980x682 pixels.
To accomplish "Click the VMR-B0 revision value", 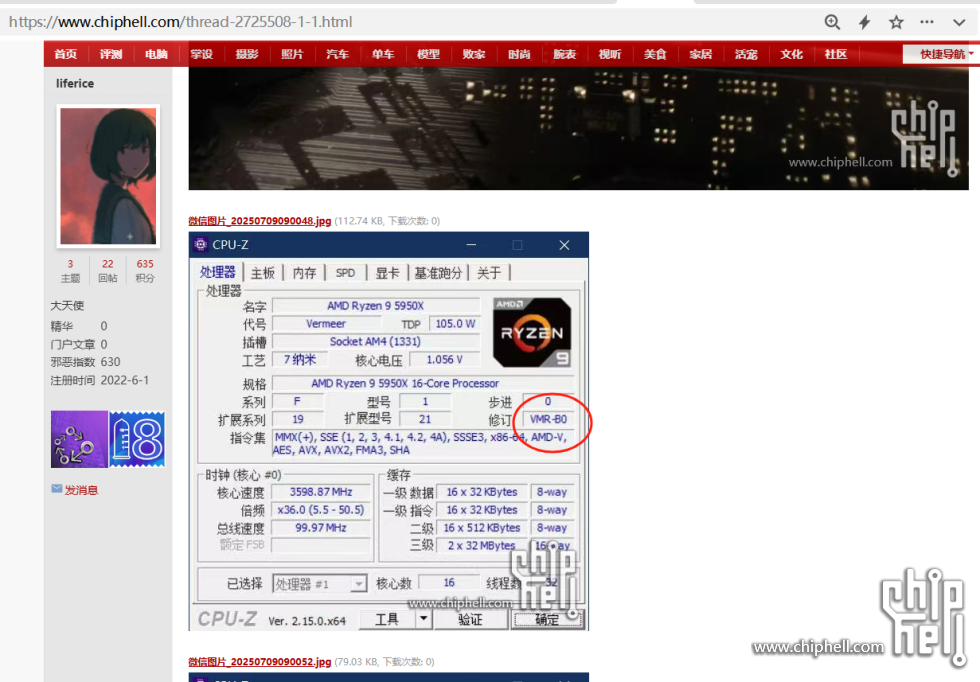I will (x=548, y=419).
